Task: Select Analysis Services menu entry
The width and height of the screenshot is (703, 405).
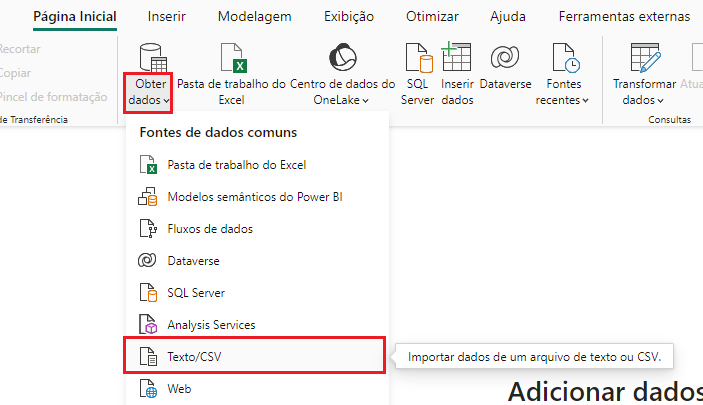Action: pyautogui.click(x=255, y=324)
